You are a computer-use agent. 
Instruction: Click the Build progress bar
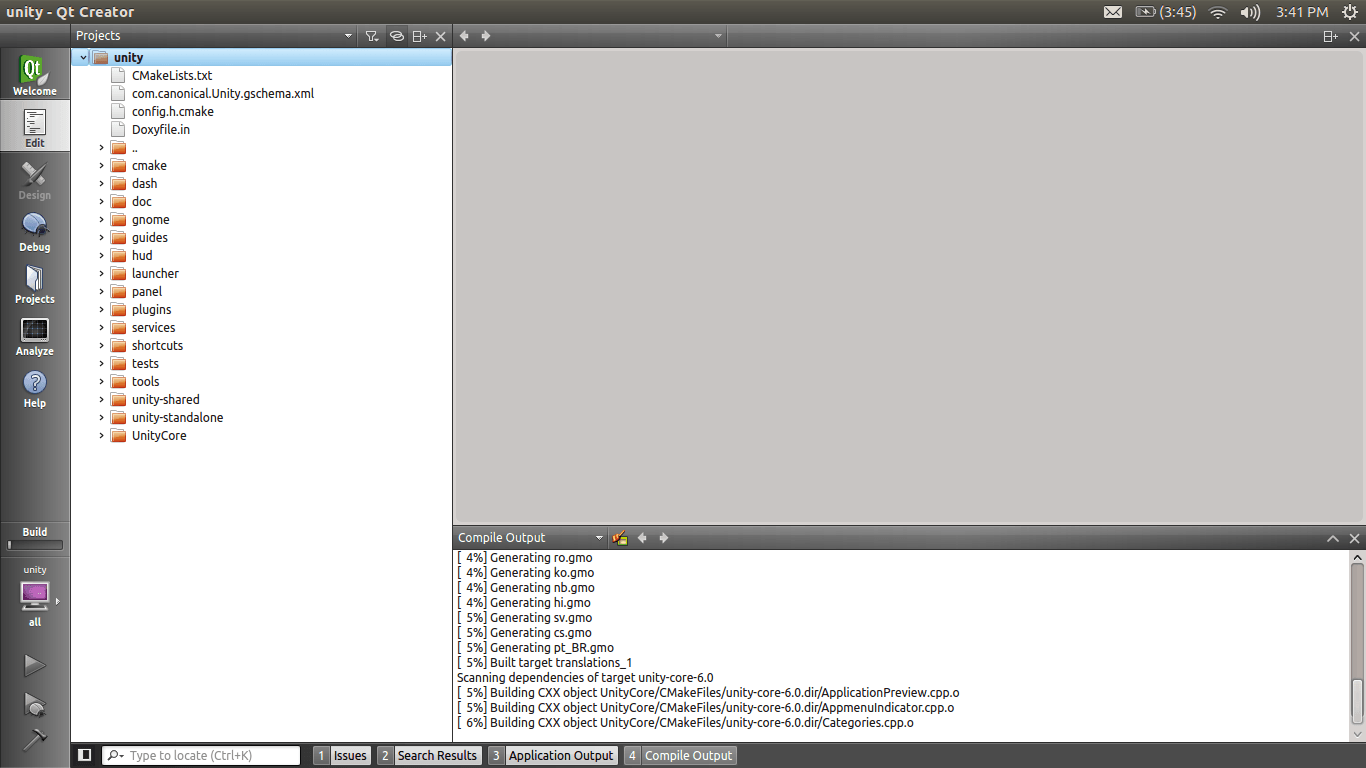(x=35, y=545)
